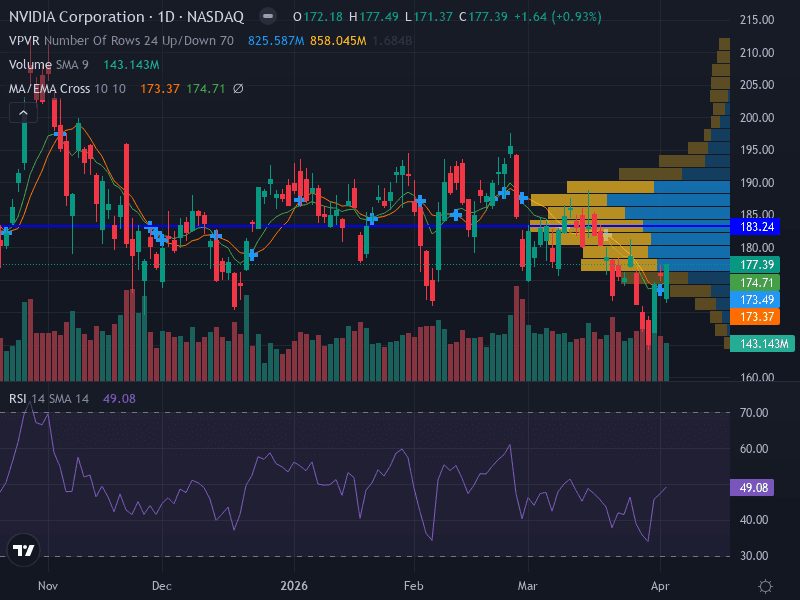
Task: Click the VPVR down volume value 858.045M
Action: click(x=338, y=41)
